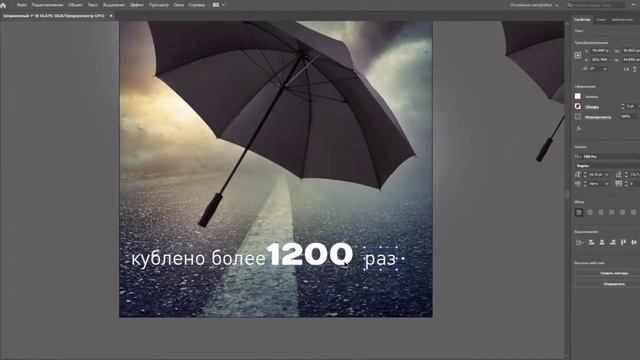Open the align-to selection options icon
This screenshot has height=360, width=640.
coord(580,242)
